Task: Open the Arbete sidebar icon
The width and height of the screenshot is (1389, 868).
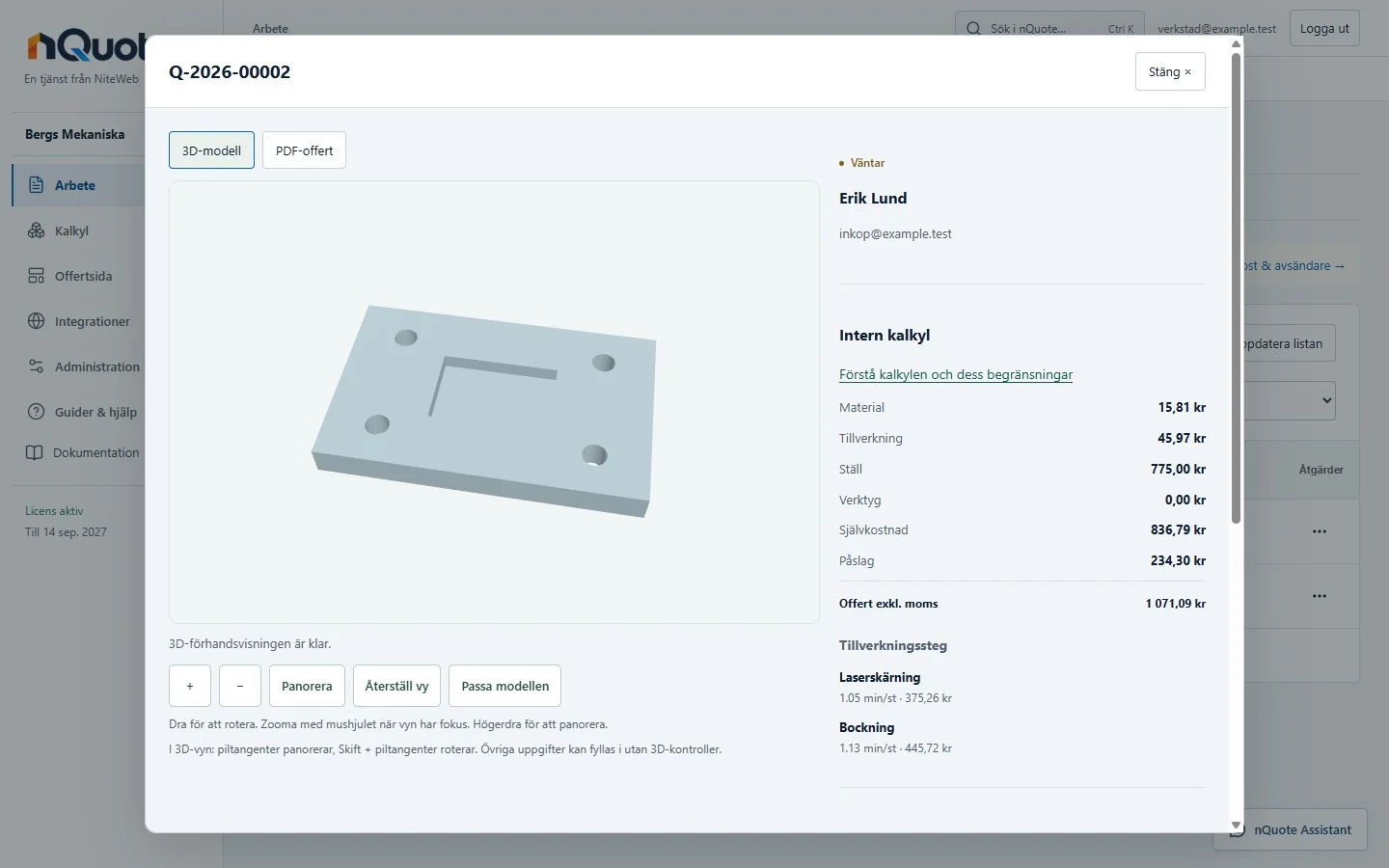Action: pos(36,185)
